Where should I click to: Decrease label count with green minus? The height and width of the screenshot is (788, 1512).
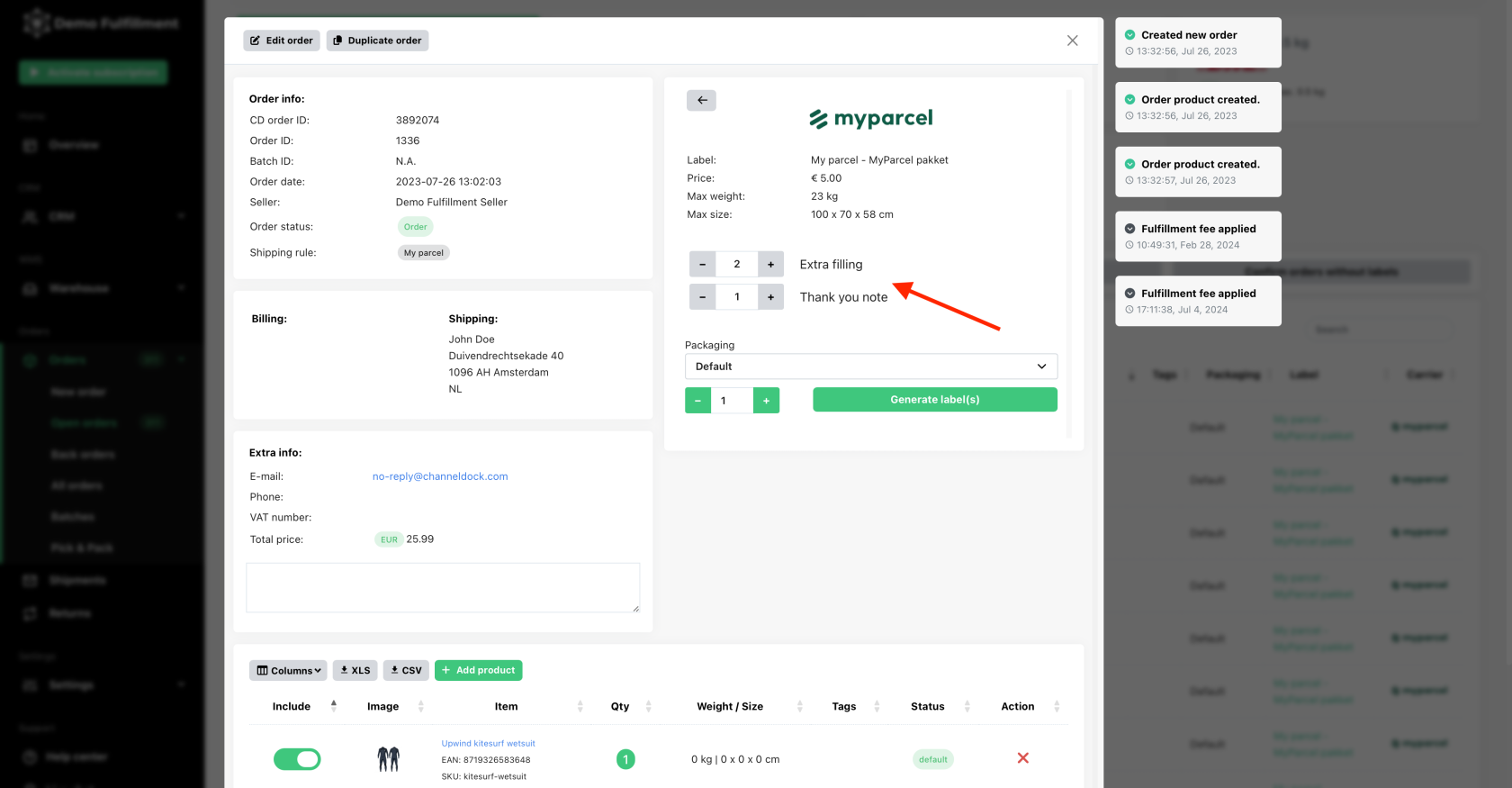[x=697, y=401]
